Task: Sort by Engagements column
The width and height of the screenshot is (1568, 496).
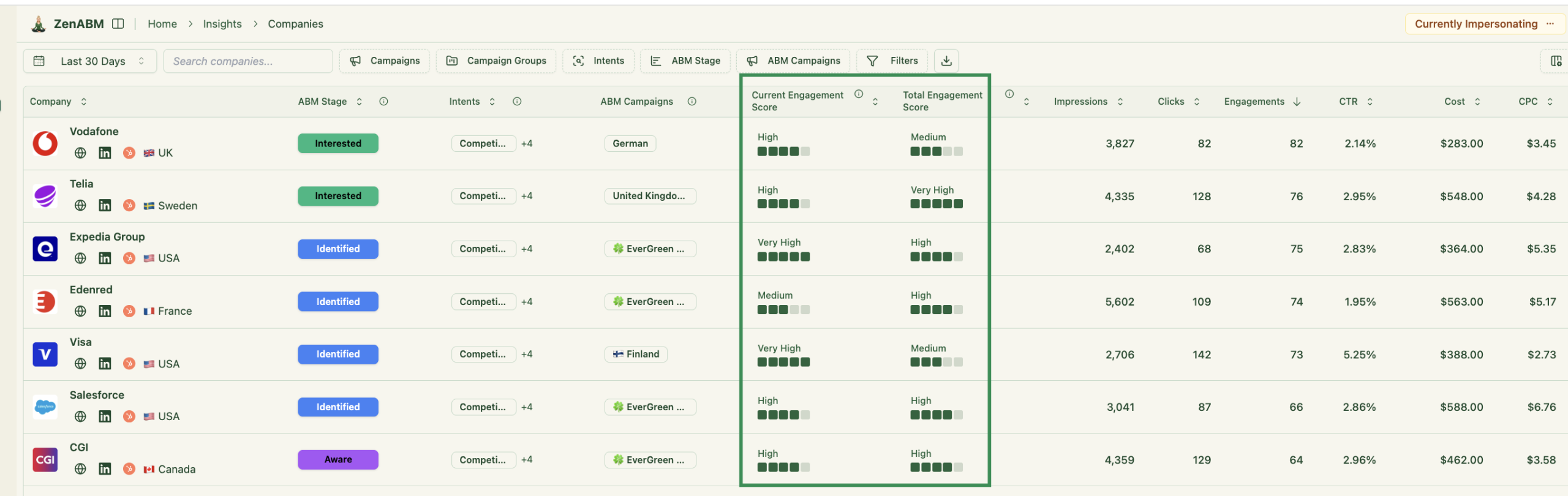Action: (1297, 102)
